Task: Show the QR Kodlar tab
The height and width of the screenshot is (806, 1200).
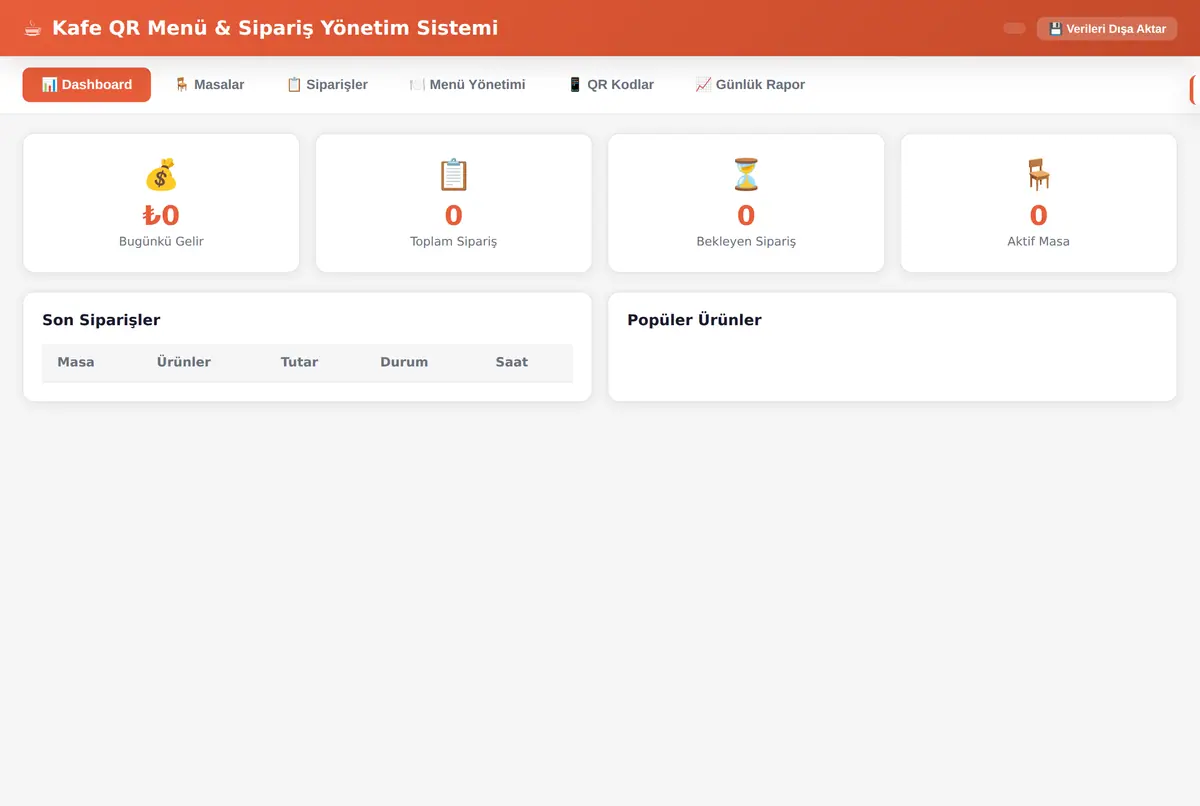Action: coord(610,85)
